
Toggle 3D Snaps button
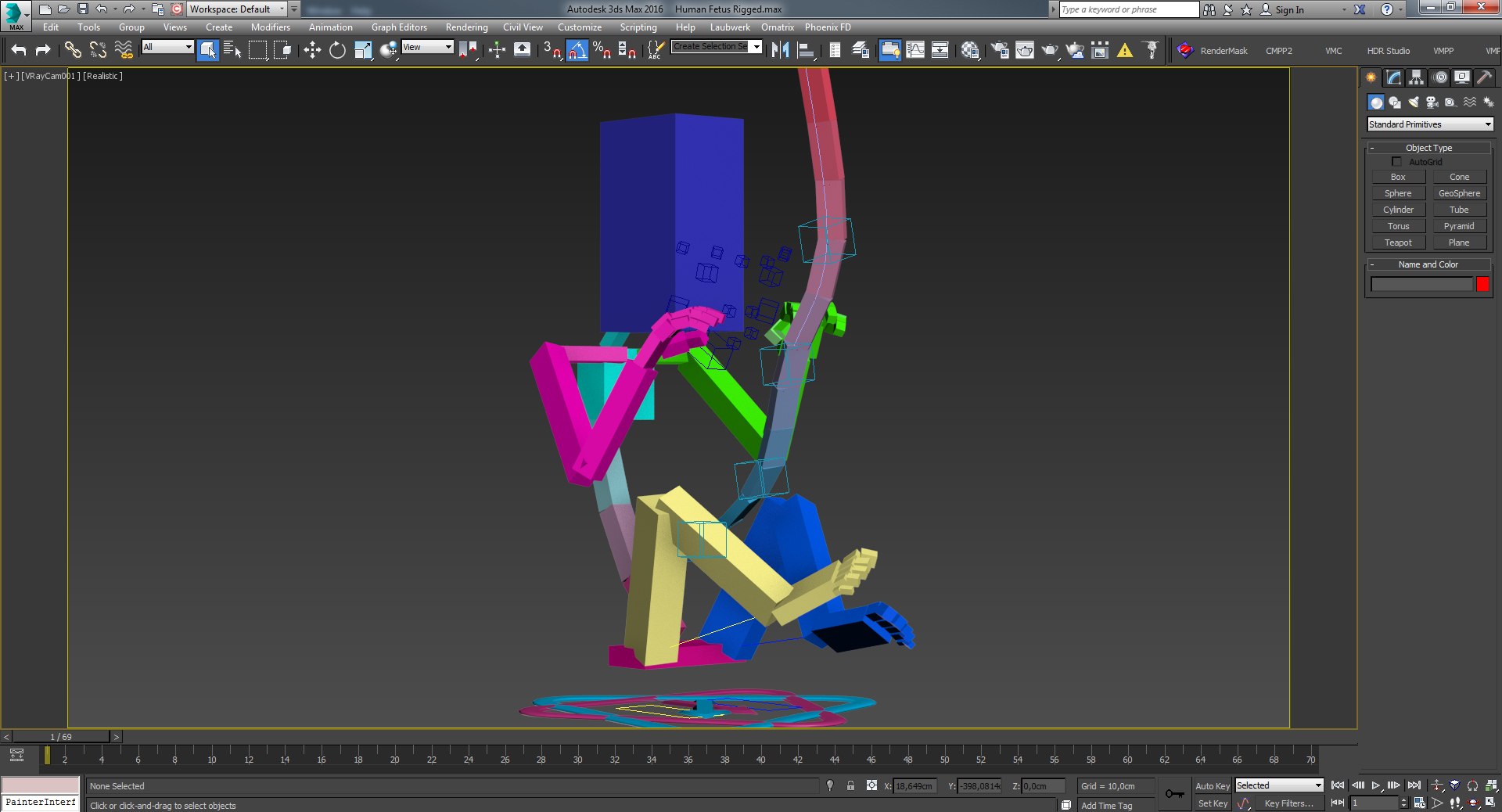552,50
